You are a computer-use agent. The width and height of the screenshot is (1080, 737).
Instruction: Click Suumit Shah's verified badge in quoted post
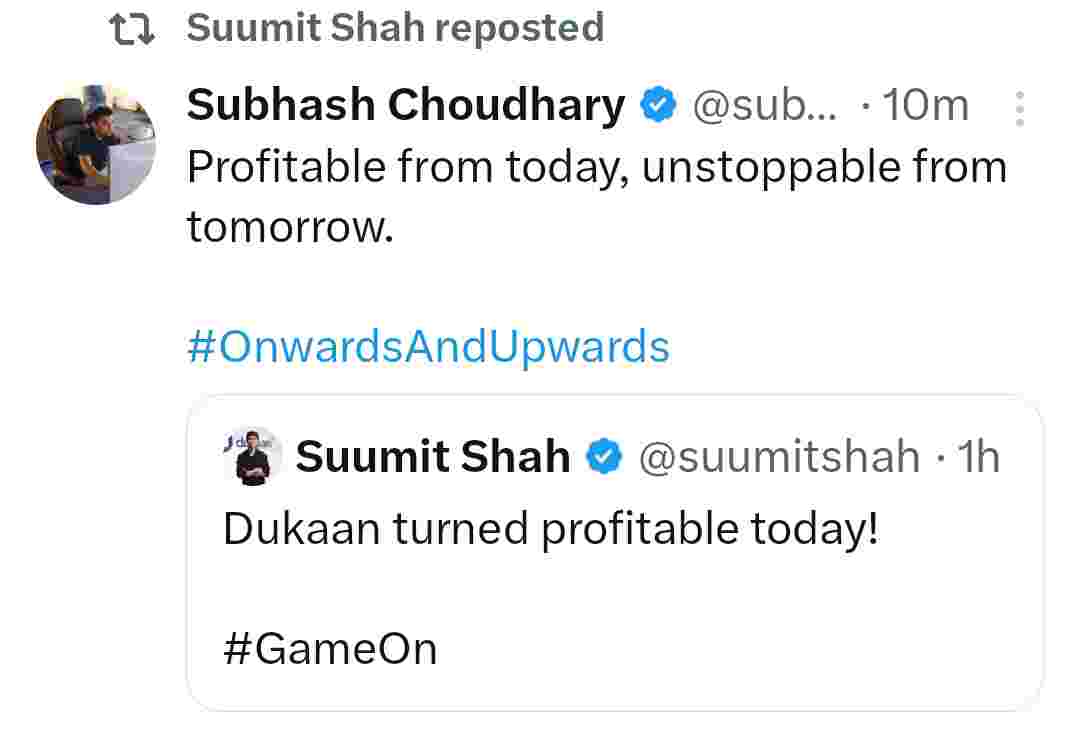(x=603, y=457)
